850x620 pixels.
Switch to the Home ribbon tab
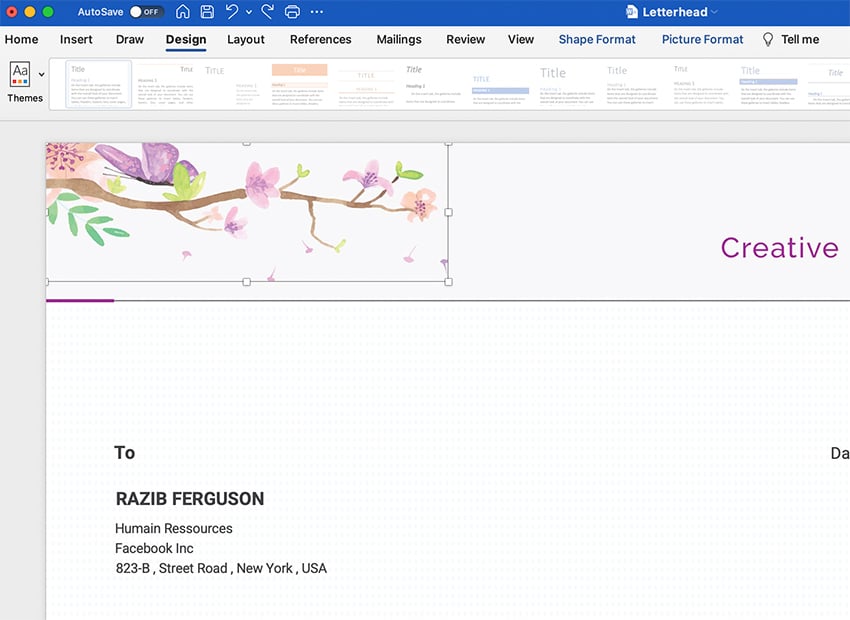coord(21,39)
